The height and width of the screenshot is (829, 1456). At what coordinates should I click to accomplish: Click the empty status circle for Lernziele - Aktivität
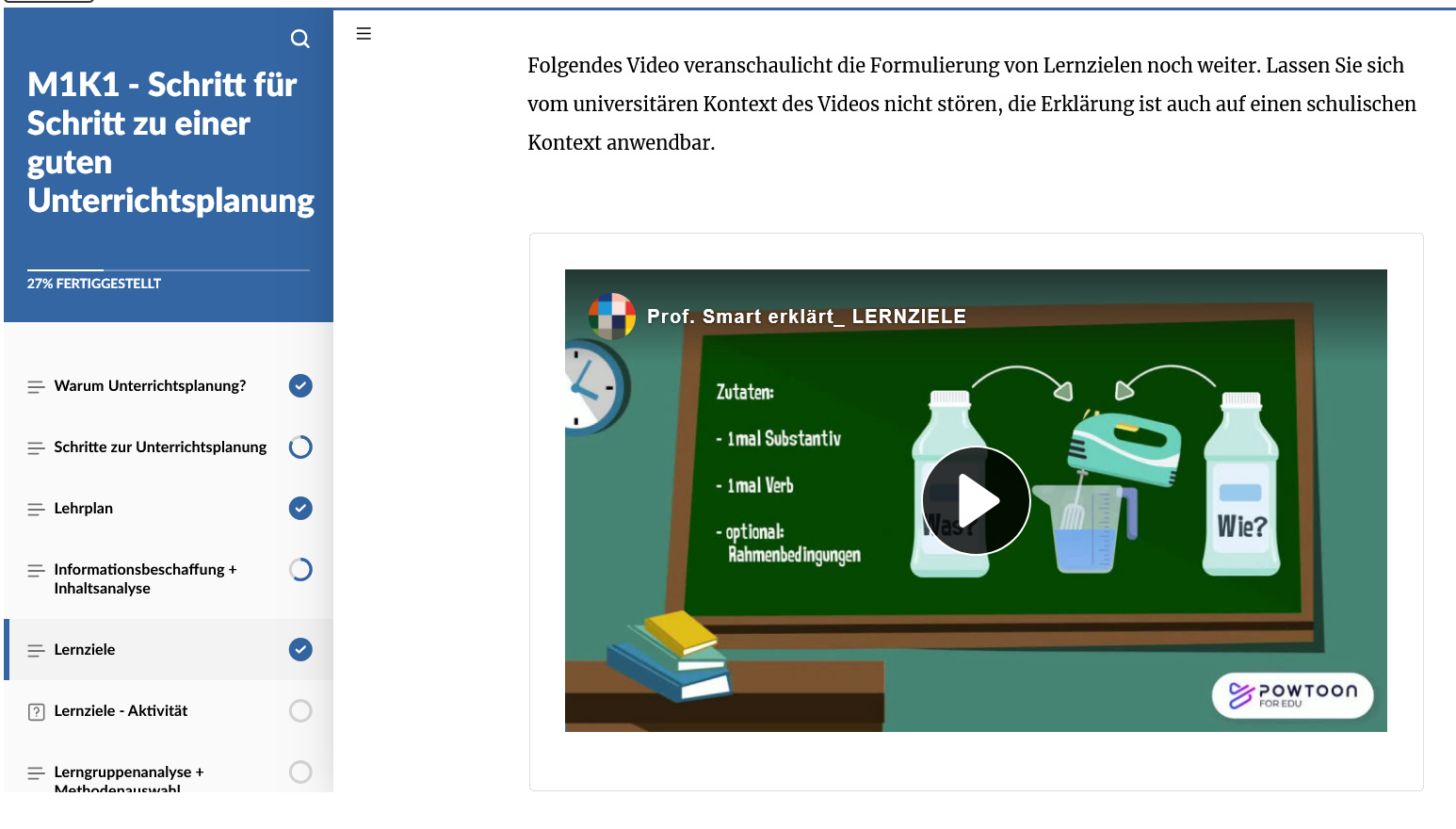click(x=300, y=710)
